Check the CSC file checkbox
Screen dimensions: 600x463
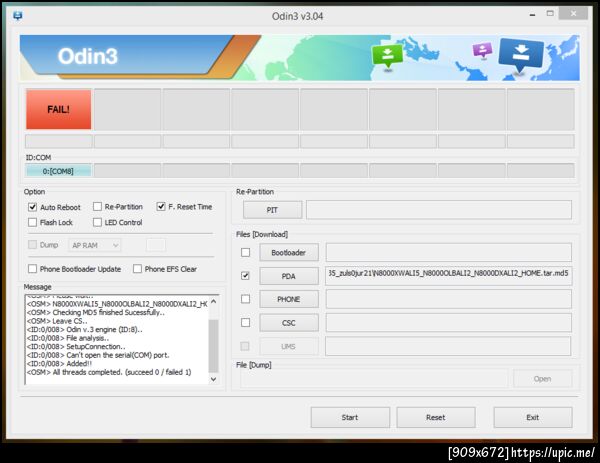pos(246,323)
